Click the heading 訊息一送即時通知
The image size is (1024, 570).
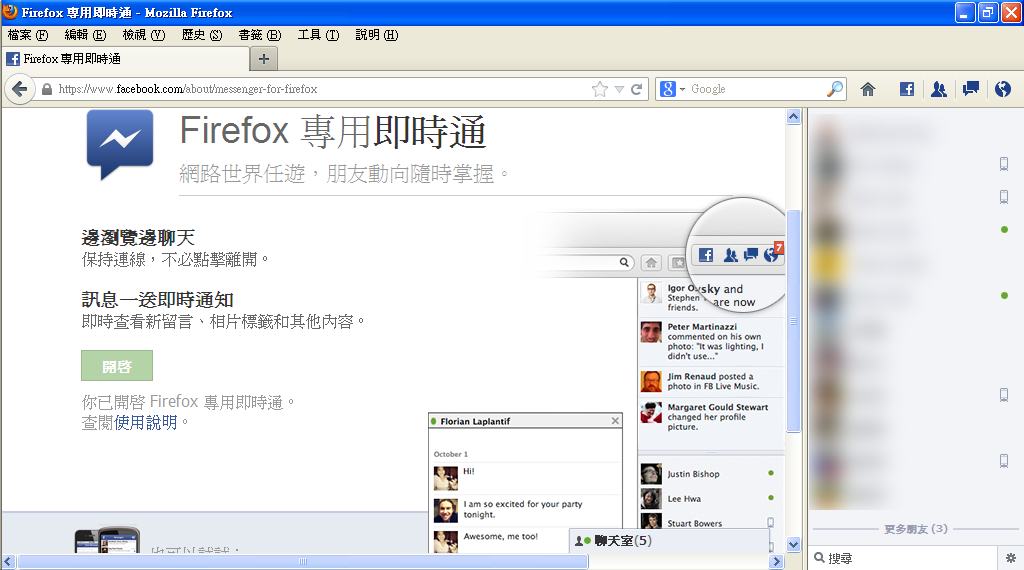pyautogui.click(x=157, y=300)
